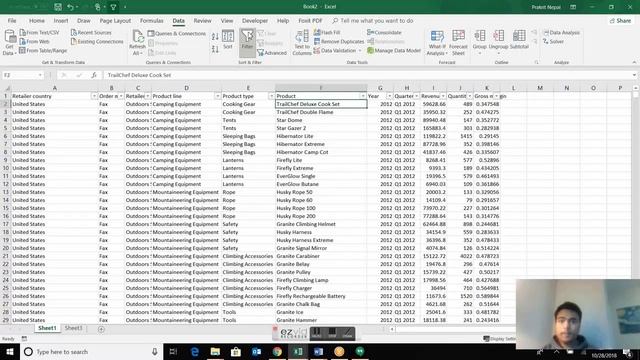This screenshot has width=640, height=360.
Task: Switch to the Formulas tab
Action: pos(151,20)
